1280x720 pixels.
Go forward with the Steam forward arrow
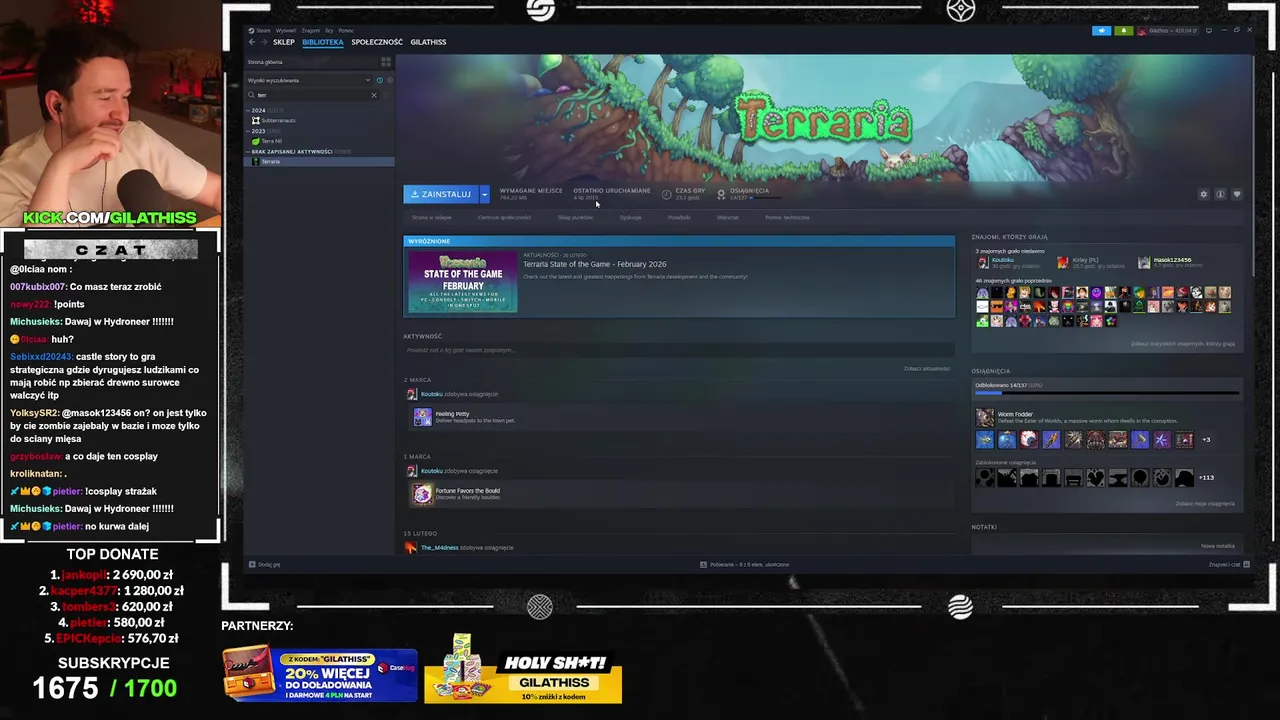click(264, 42)
